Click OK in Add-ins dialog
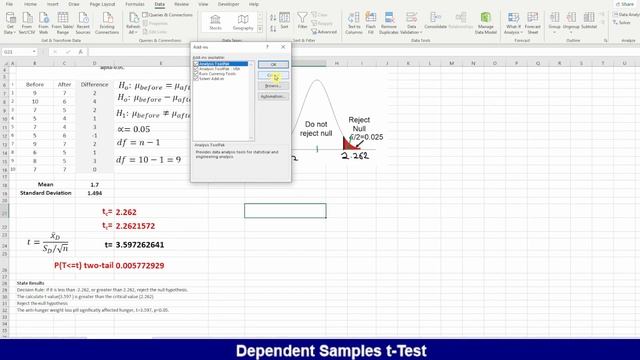Image resolution: width=640 pixels, height=360 pixels. pyautogui.click(x=273, y=64)
